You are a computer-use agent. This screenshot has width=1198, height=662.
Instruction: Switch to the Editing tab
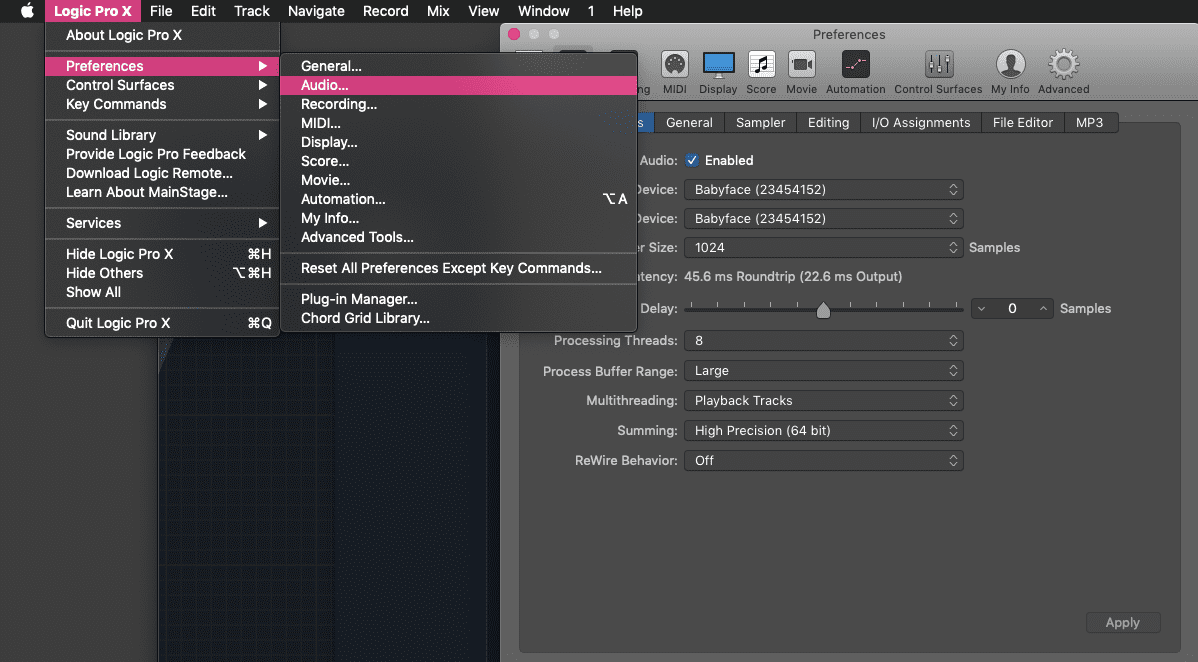coord(828,122)
